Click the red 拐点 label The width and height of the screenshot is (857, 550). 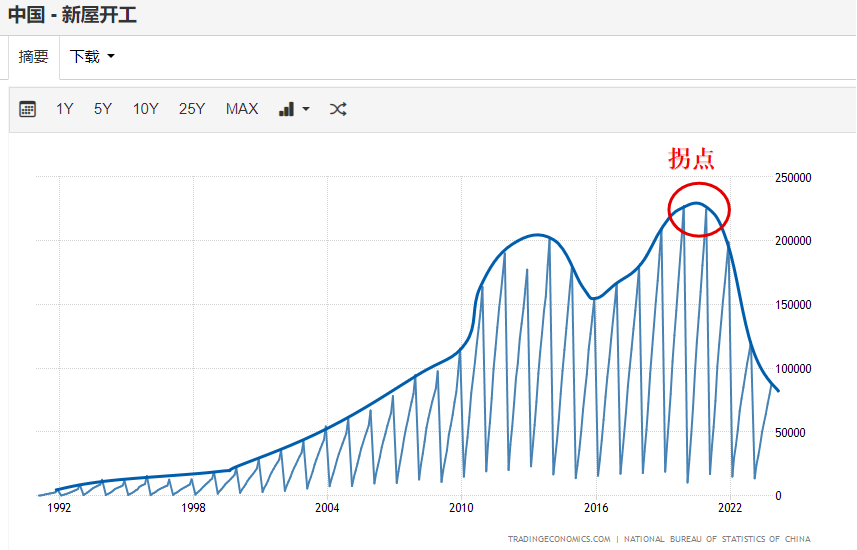click(x=692, y=159)
